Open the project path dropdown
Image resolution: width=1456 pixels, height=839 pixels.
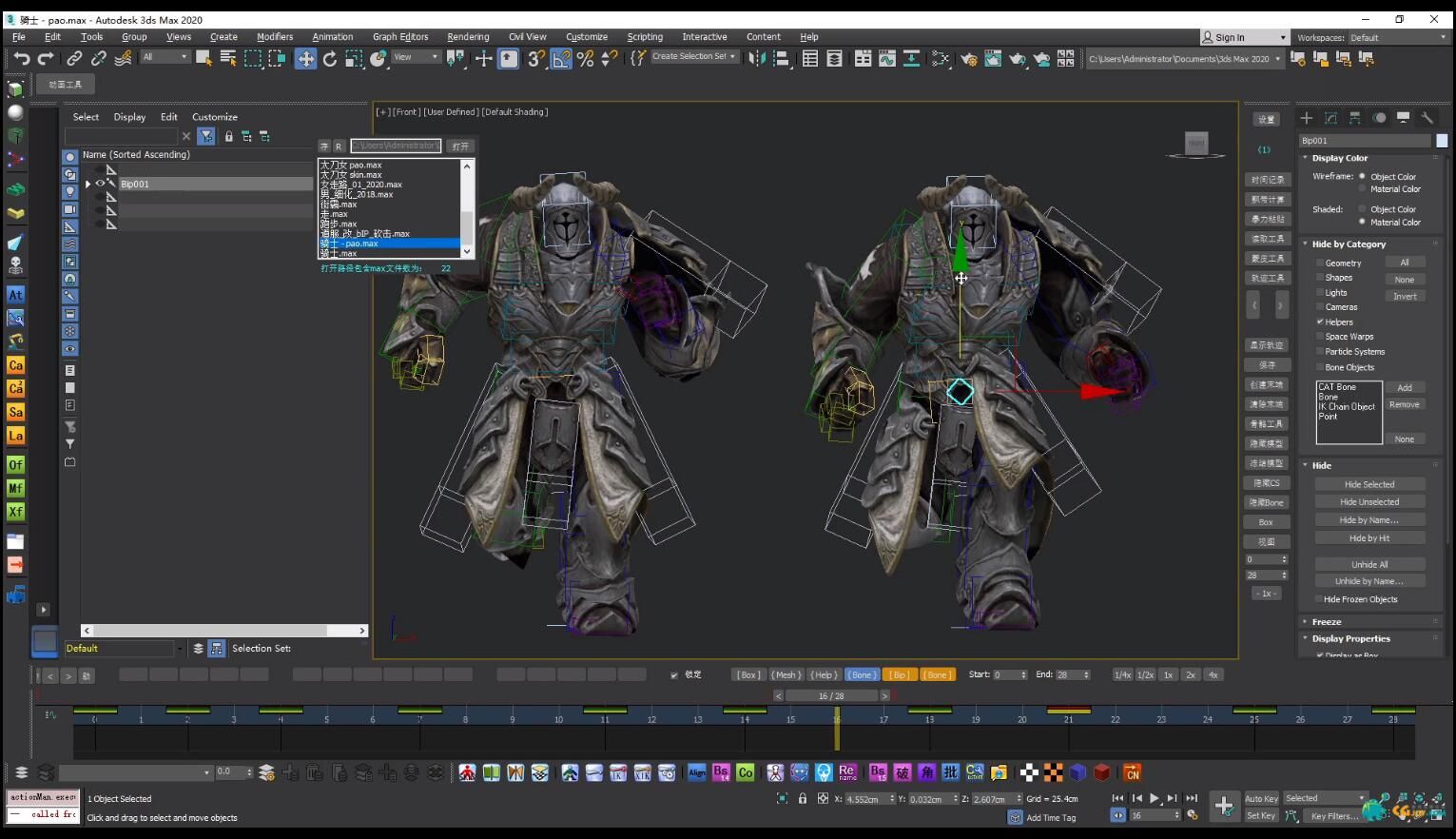[1185, 59]
